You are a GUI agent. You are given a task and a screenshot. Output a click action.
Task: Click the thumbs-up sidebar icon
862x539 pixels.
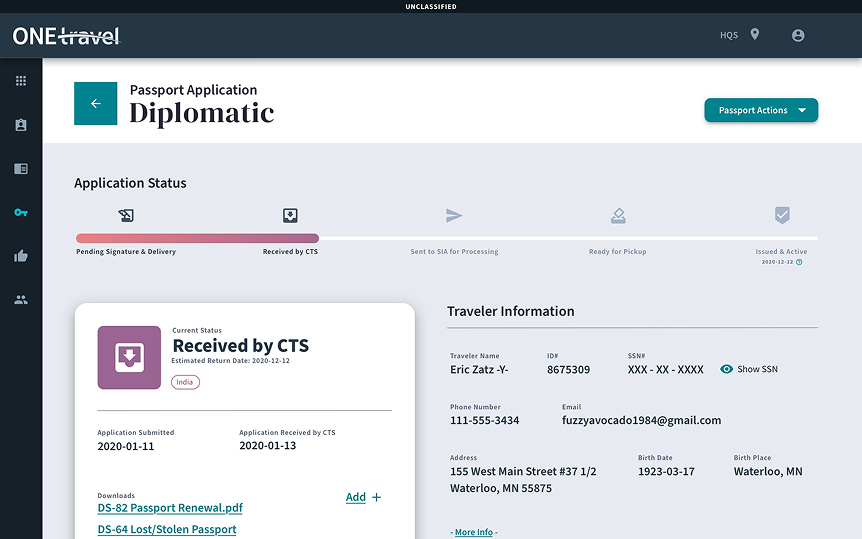[x=21, y=256]
